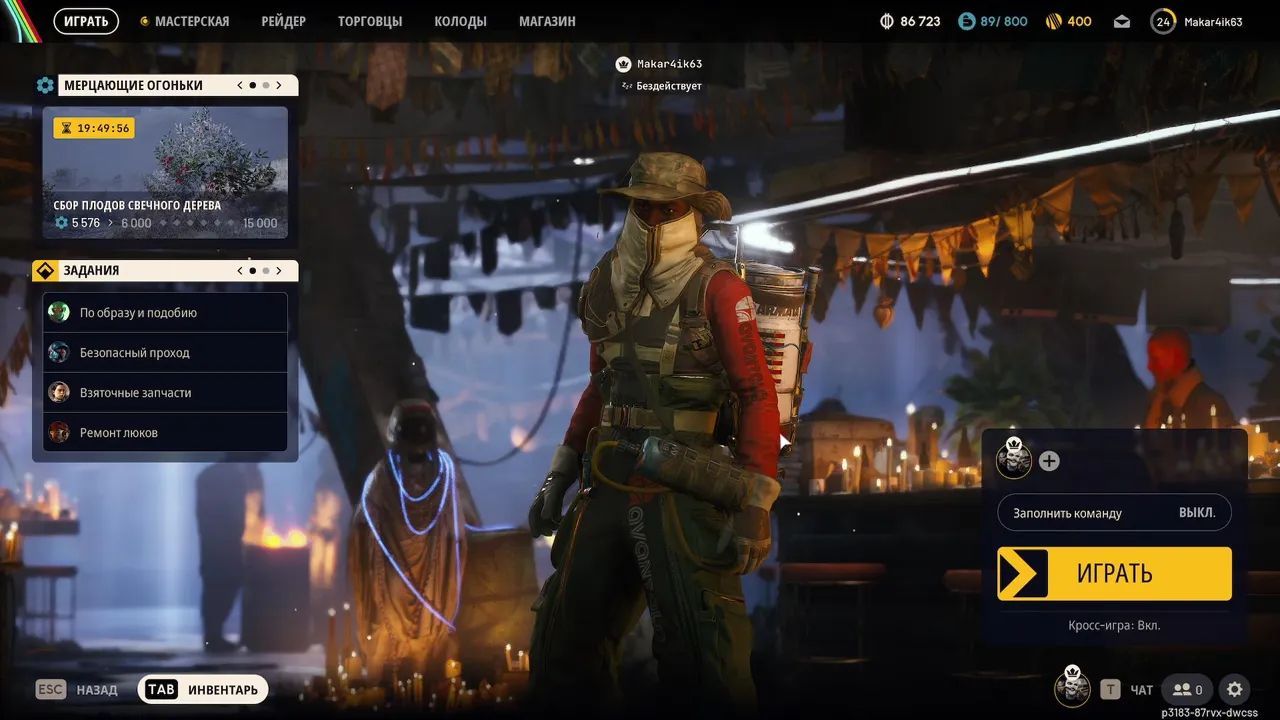Click the ESC Назад button
The height and width of the screenshot is (720, 1280).
click(x=77, y=689)
